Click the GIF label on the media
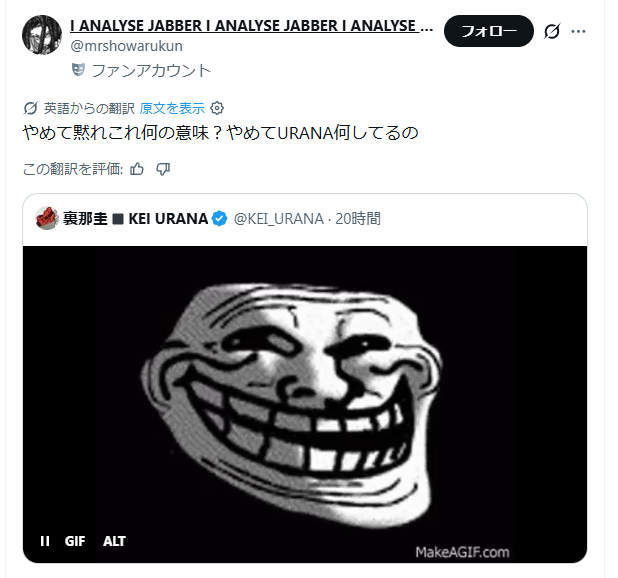This screenshot has height=578, width=618. coord(75,541)
